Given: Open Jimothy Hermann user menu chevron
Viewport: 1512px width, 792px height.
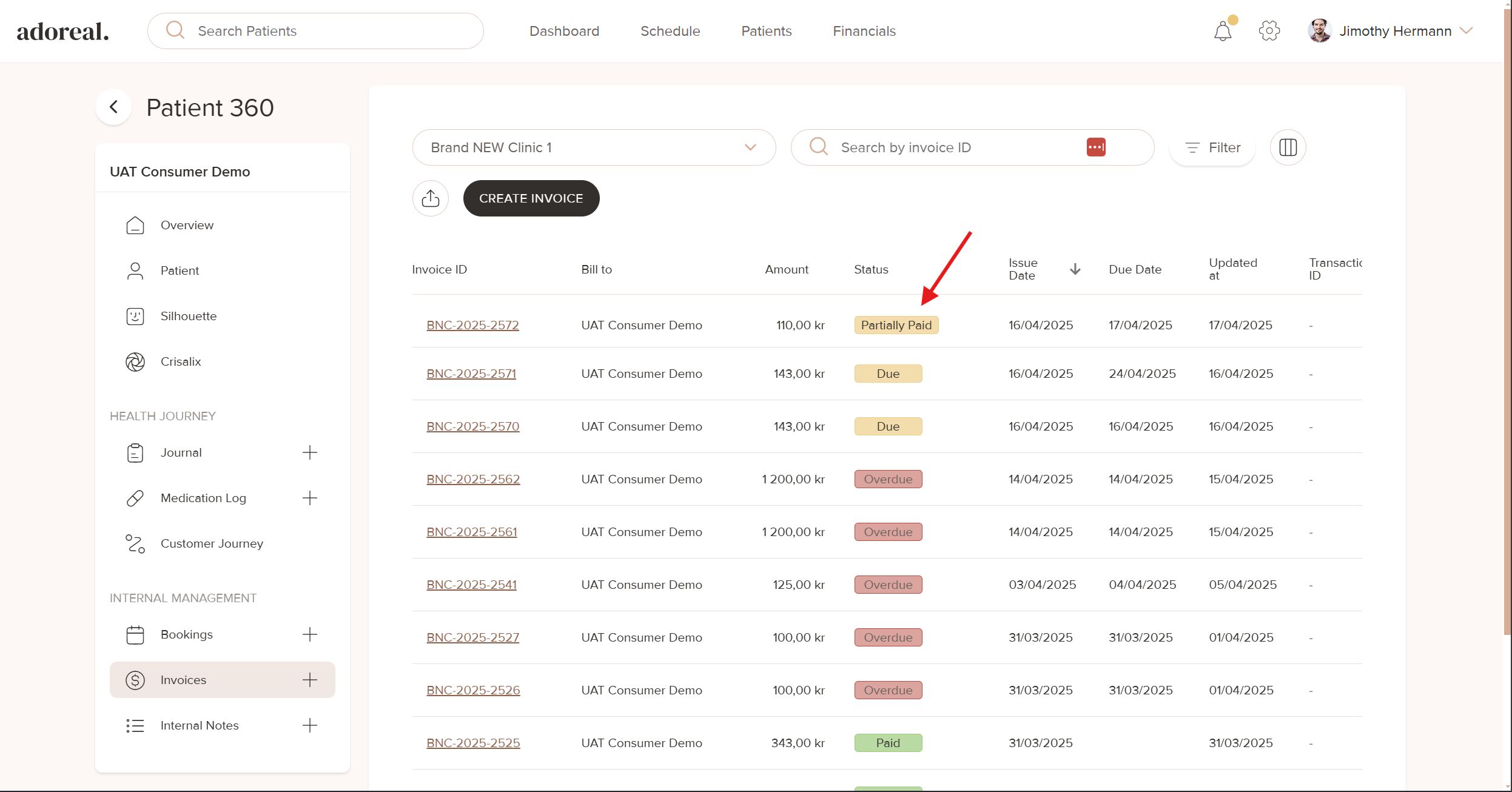Looking at the screenshot, I should (1466, 31).
